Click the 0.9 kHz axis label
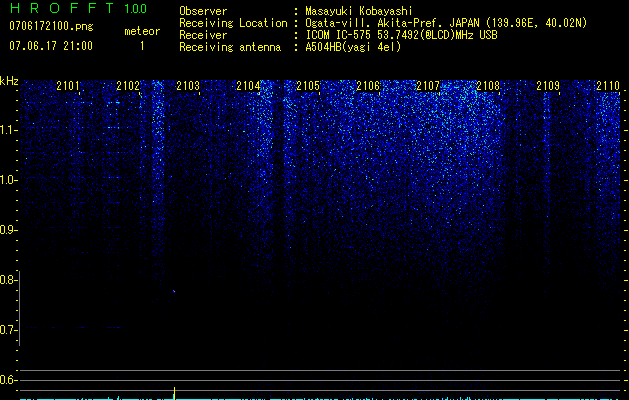This screenshot has height=400, width=629. 7,230
